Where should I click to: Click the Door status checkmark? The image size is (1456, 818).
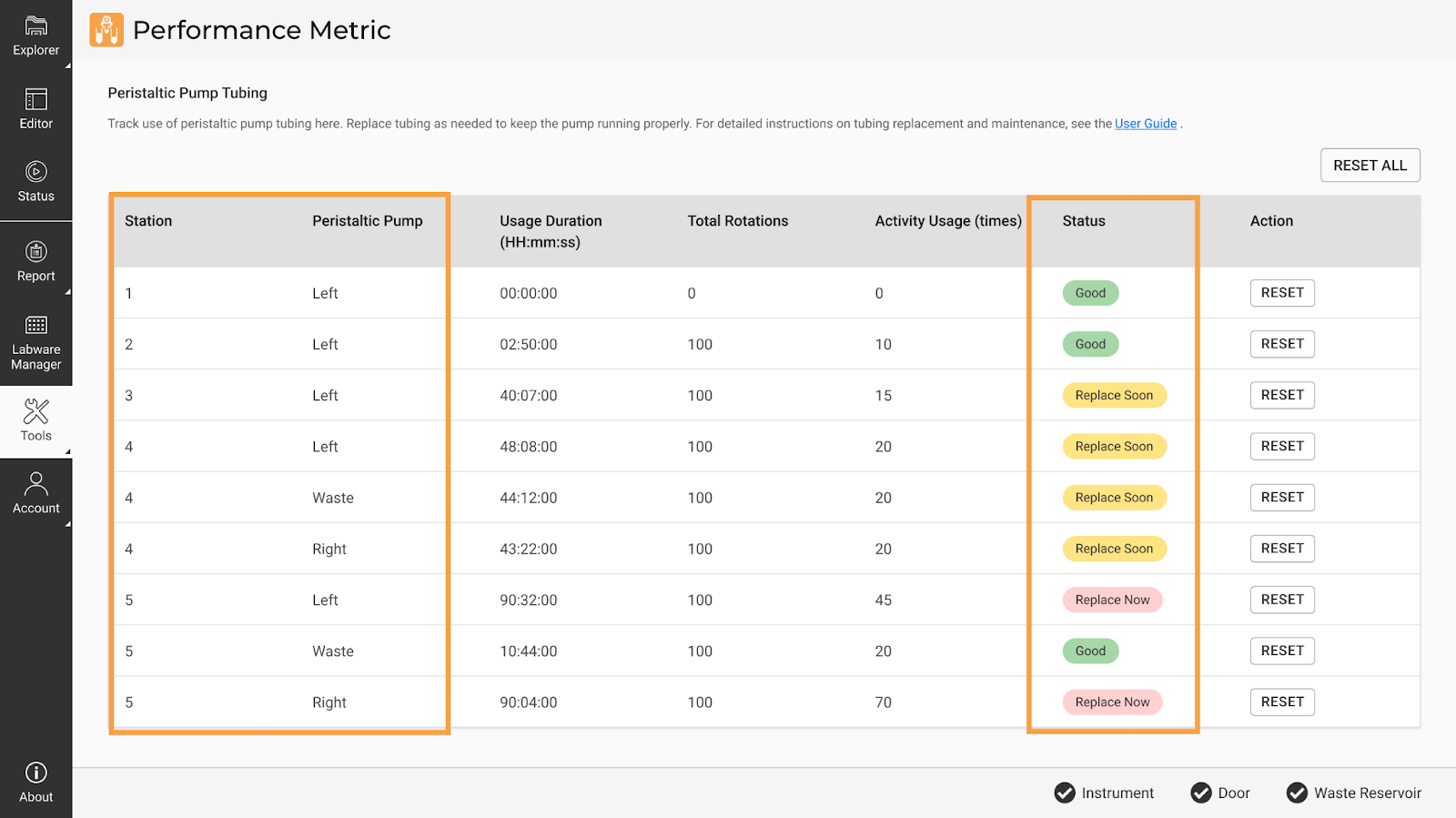(x=1201, y=793)
